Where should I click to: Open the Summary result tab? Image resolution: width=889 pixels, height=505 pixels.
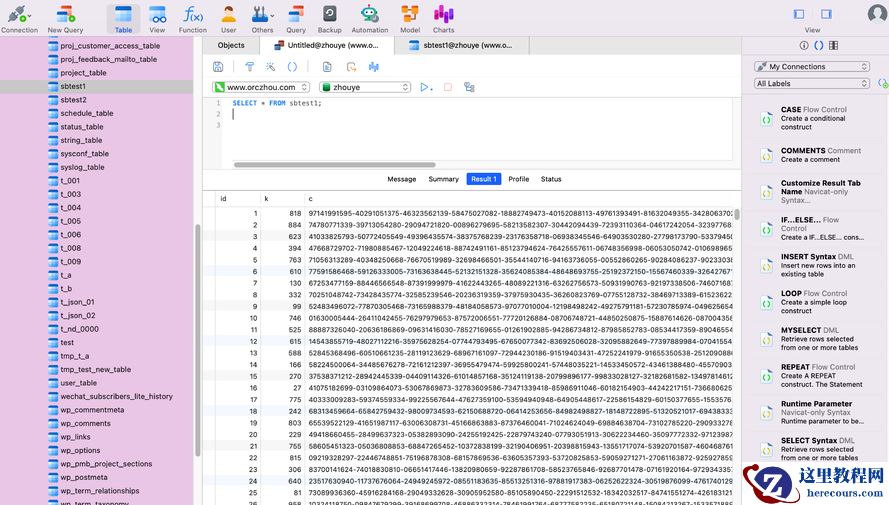443,179
